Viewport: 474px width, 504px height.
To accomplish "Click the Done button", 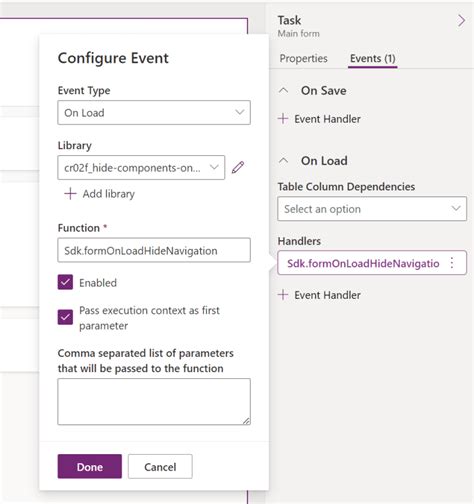I will [x=90, y=466].
